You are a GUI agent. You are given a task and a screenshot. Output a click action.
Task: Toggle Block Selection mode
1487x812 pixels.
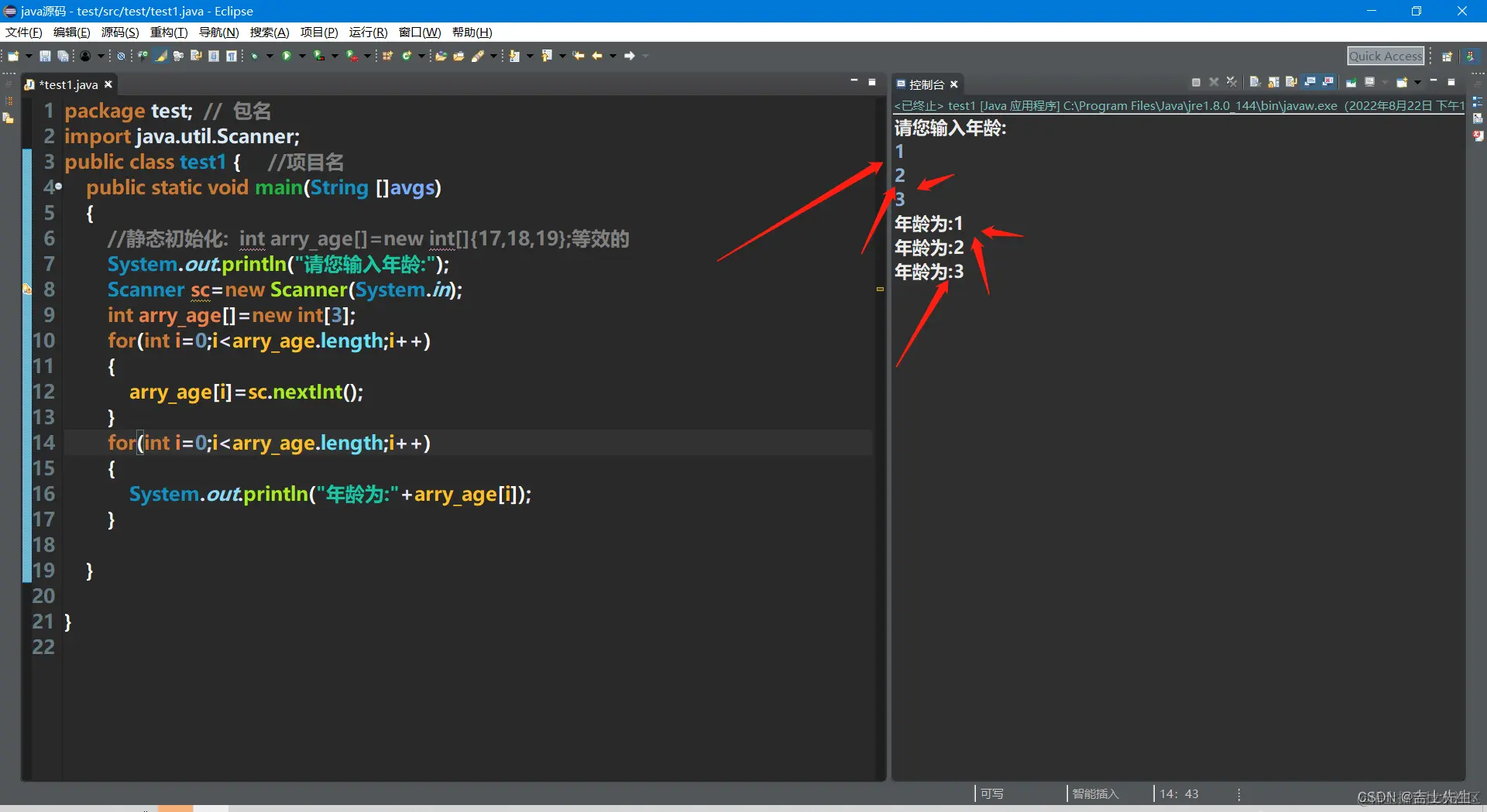pyautogui.click(x=214, y=56)
